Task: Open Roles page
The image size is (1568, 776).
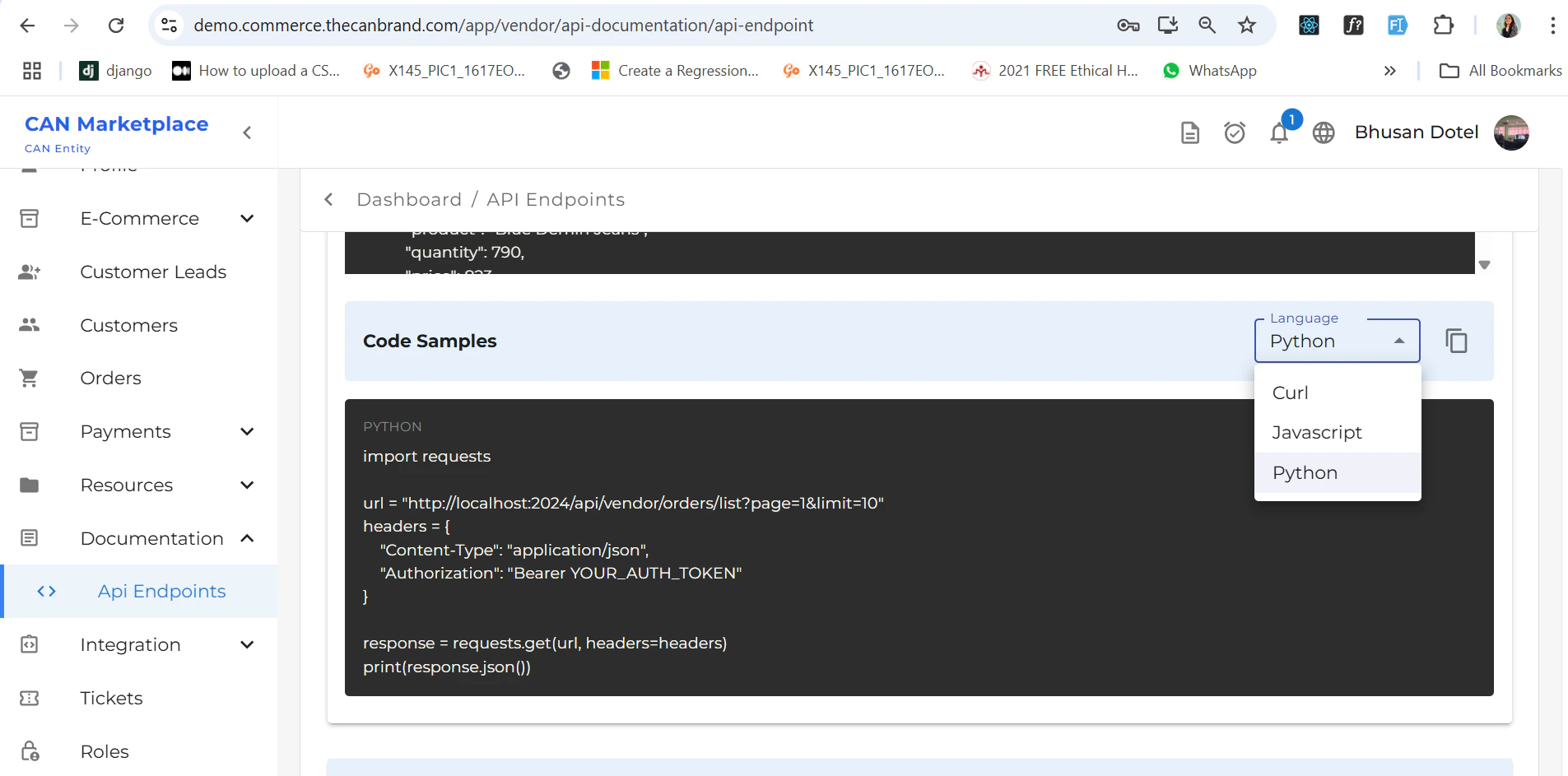Action: (x=139, y=751)
